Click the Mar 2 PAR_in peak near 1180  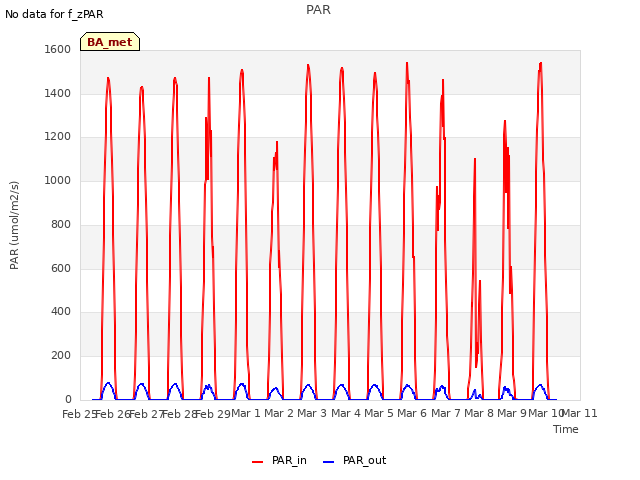pyautogui.click(x=277, y=142)
